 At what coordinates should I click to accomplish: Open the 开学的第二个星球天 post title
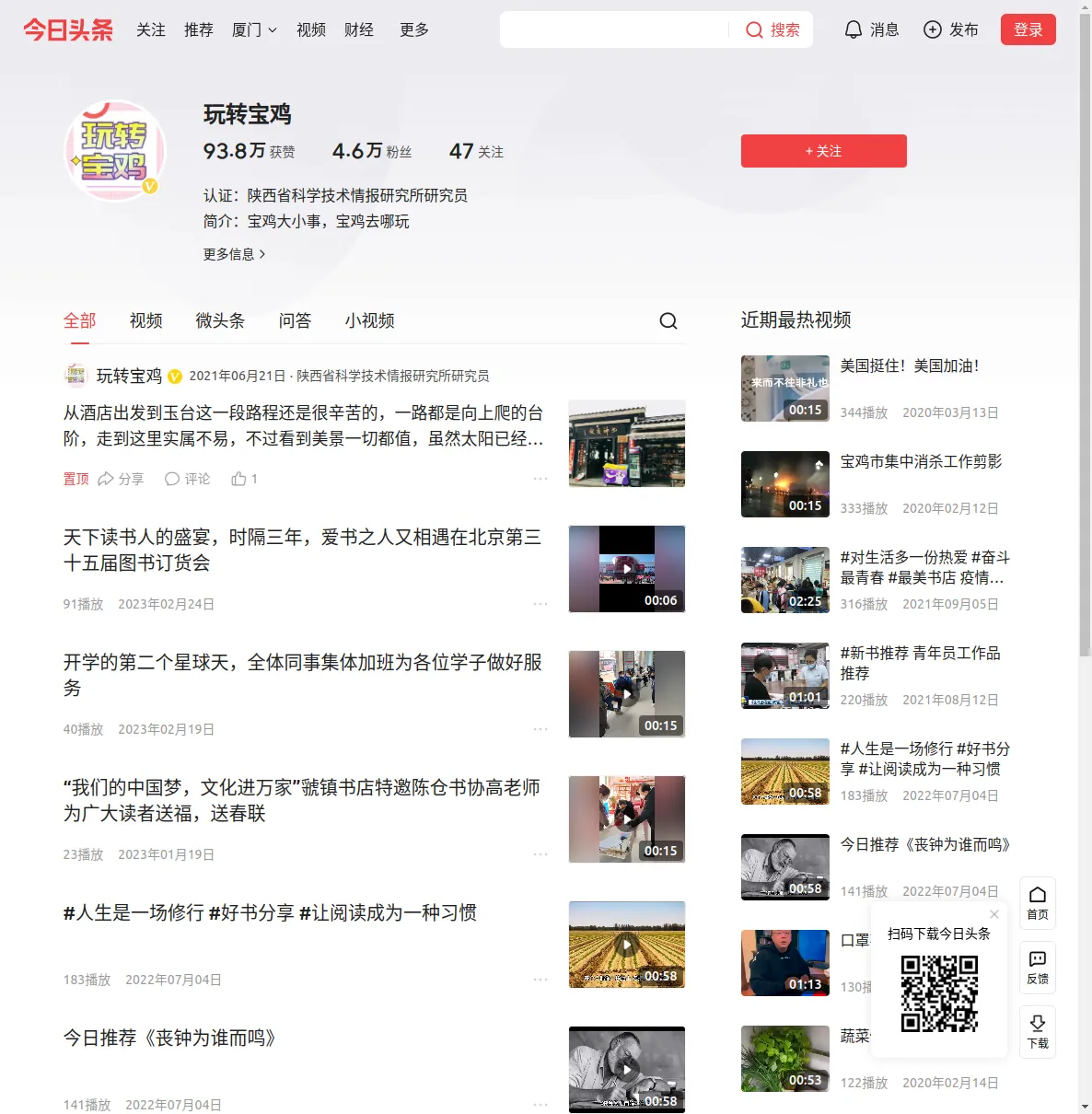point(303,675)
